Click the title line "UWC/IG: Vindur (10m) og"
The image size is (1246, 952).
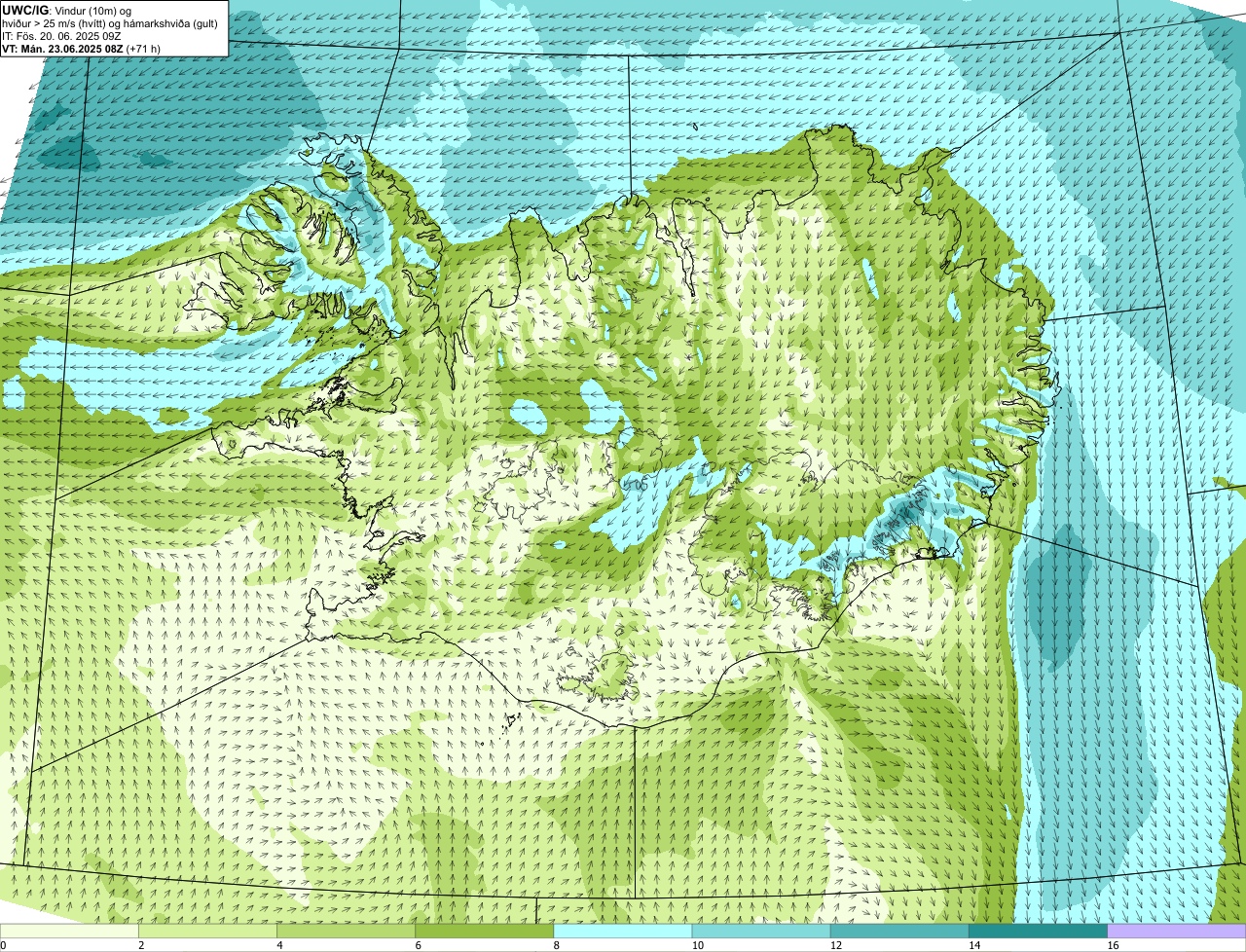click(66, 10)
